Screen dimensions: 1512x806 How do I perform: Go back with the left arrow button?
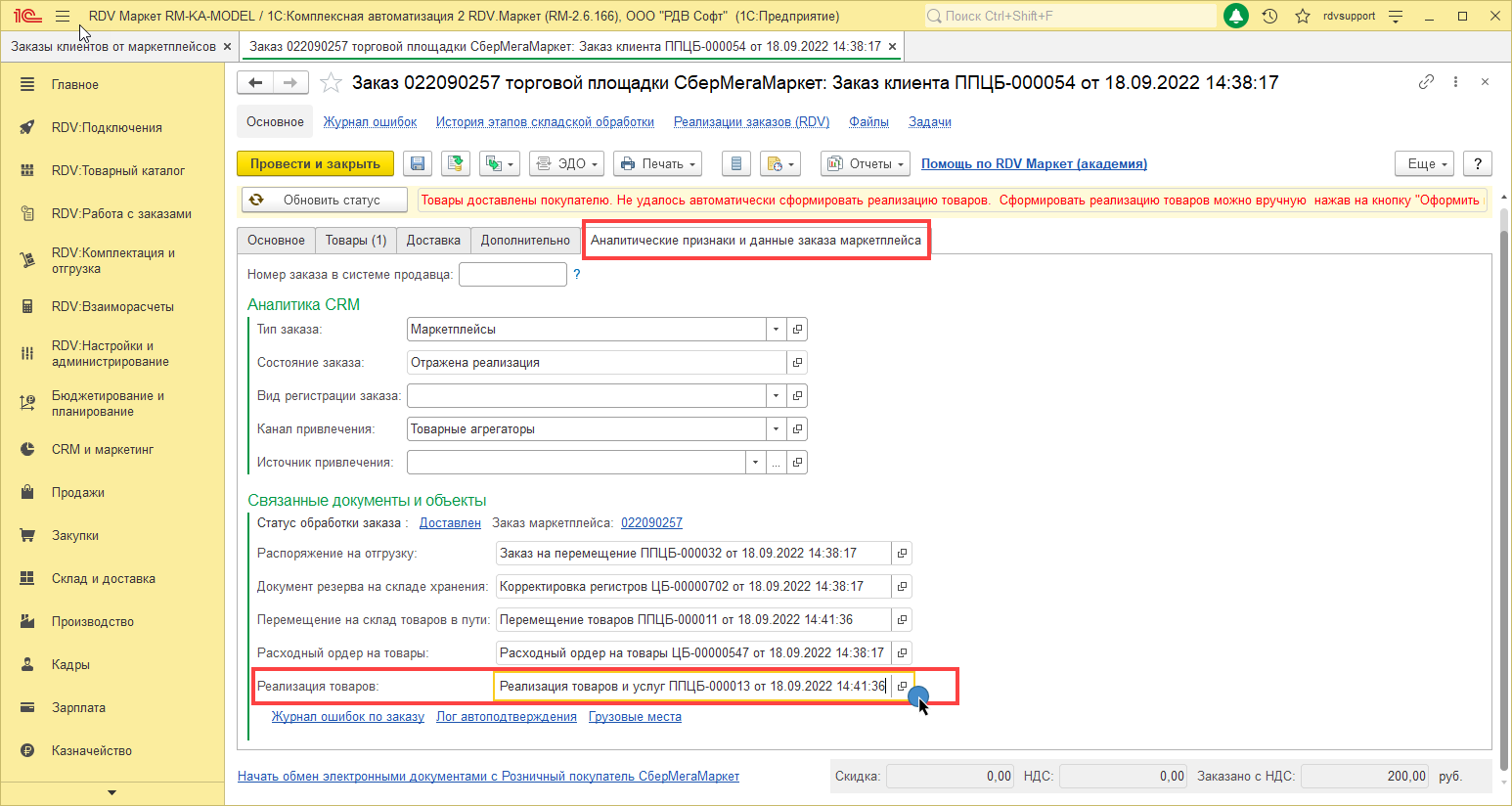[x=255, y=83]
